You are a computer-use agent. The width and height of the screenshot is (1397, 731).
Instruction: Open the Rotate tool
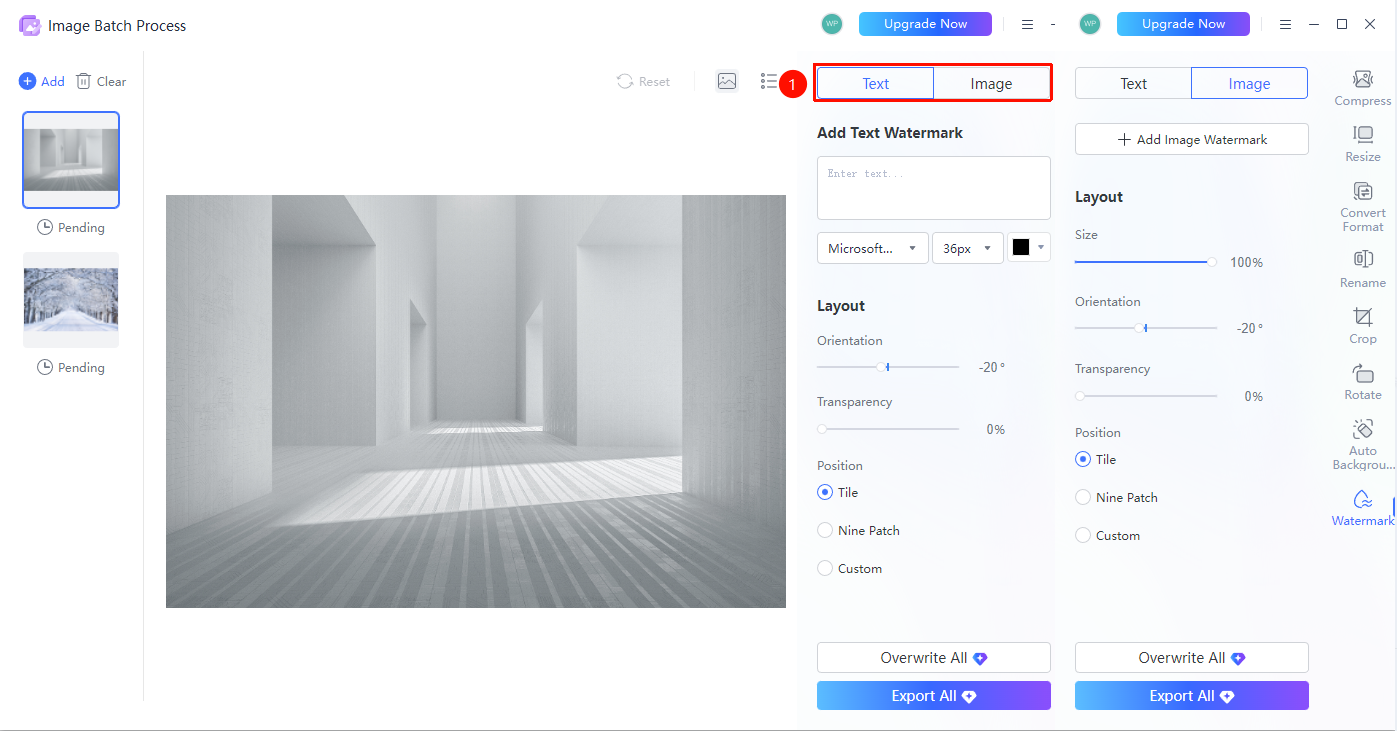pos(1362,381)
